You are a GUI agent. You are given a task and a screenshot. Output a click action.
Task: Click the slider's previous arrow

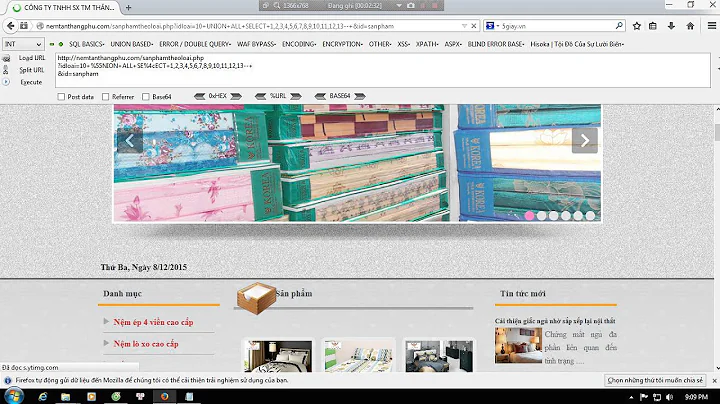129,141
